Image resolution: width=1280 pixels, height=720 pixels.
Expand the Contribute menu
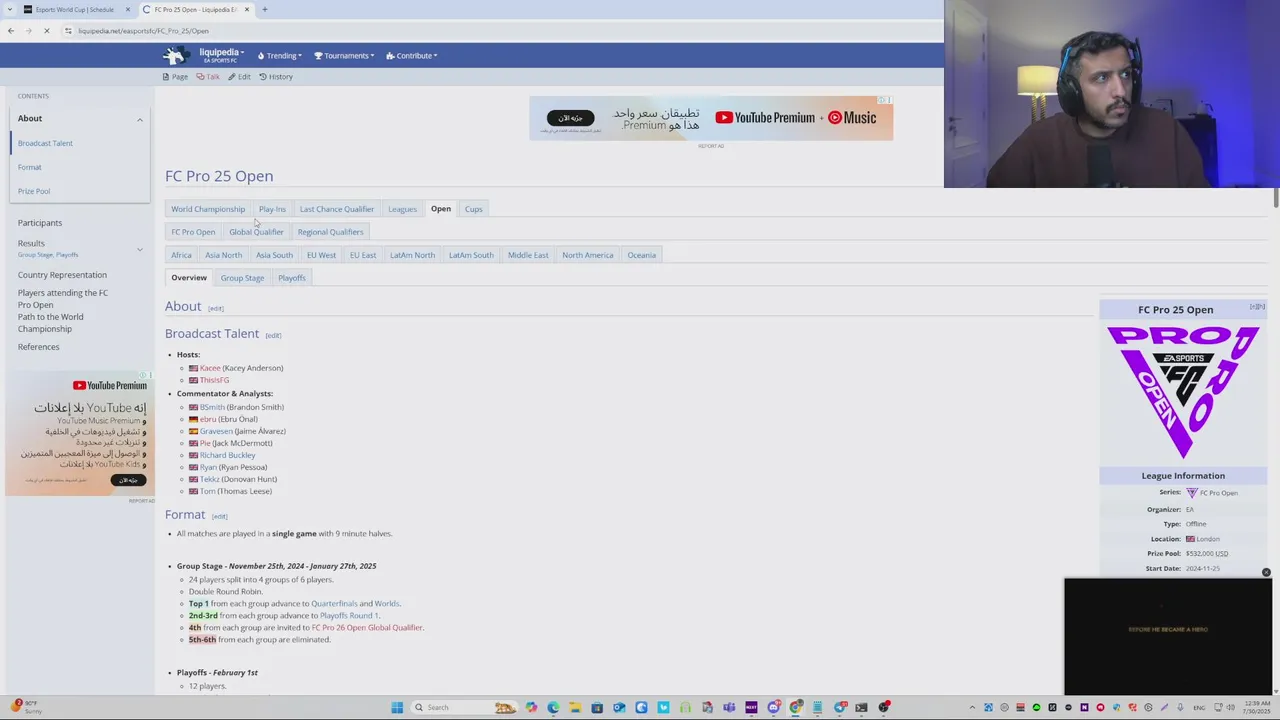[411, 56]
